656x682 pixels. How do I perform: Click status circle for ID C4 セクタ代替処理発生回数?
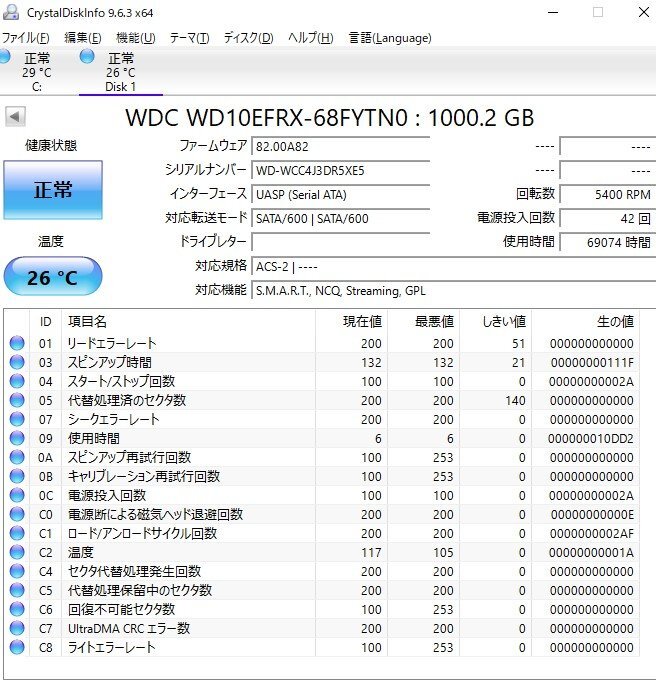pyautogui.click(x=17, y=571)
